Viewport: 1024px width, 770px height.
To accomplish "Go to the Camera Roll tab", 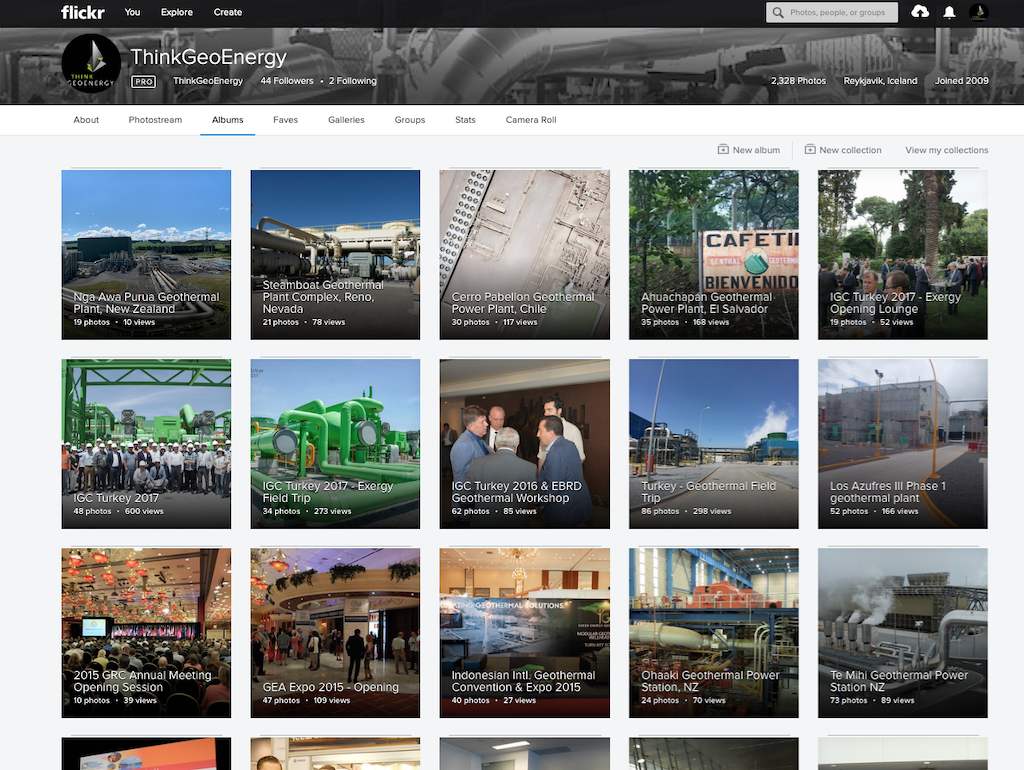I will 530,120.
